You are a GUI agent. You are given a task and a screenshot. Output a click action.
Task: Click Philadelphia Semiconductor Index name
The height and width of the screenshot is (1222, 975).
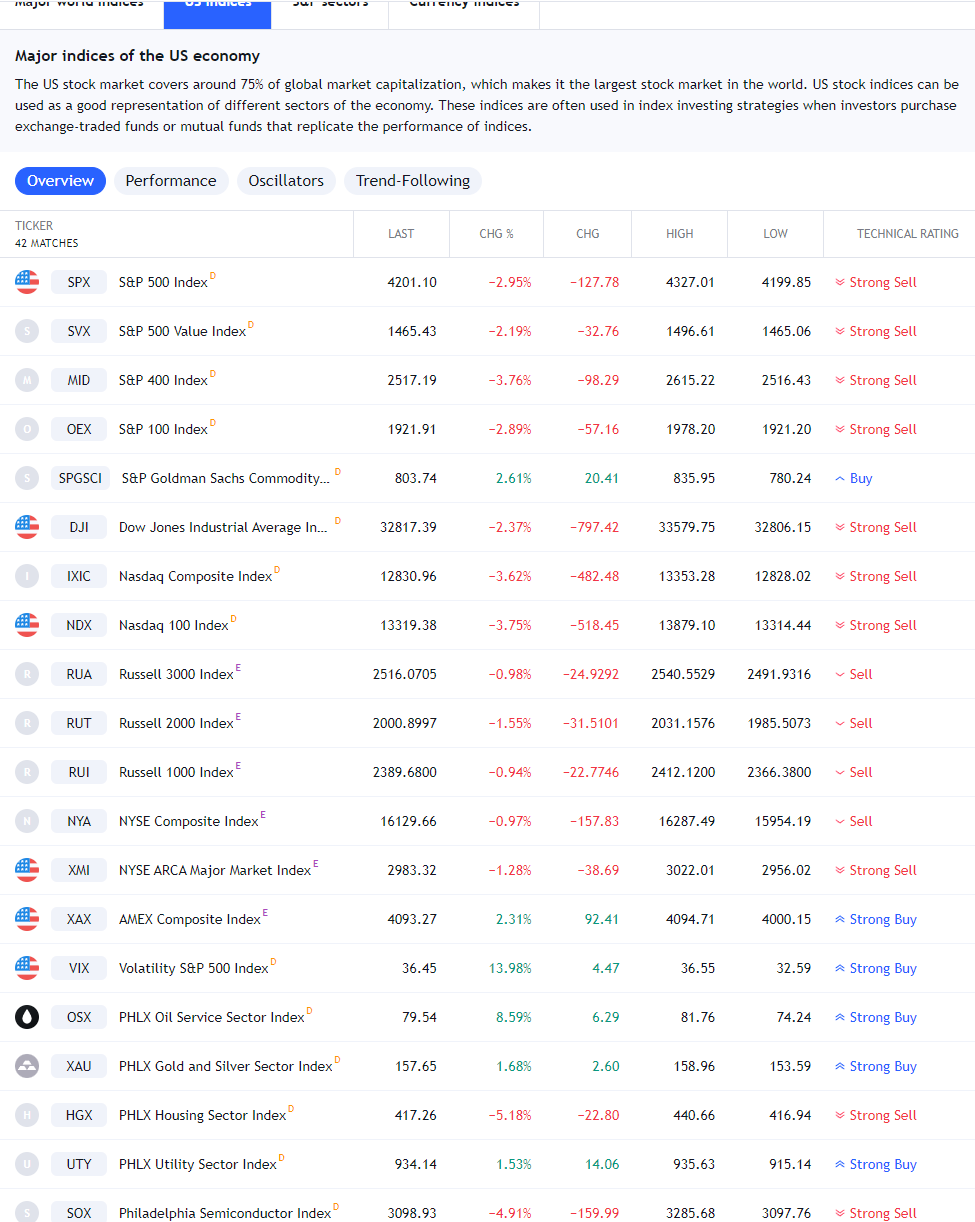(225, 1213)
